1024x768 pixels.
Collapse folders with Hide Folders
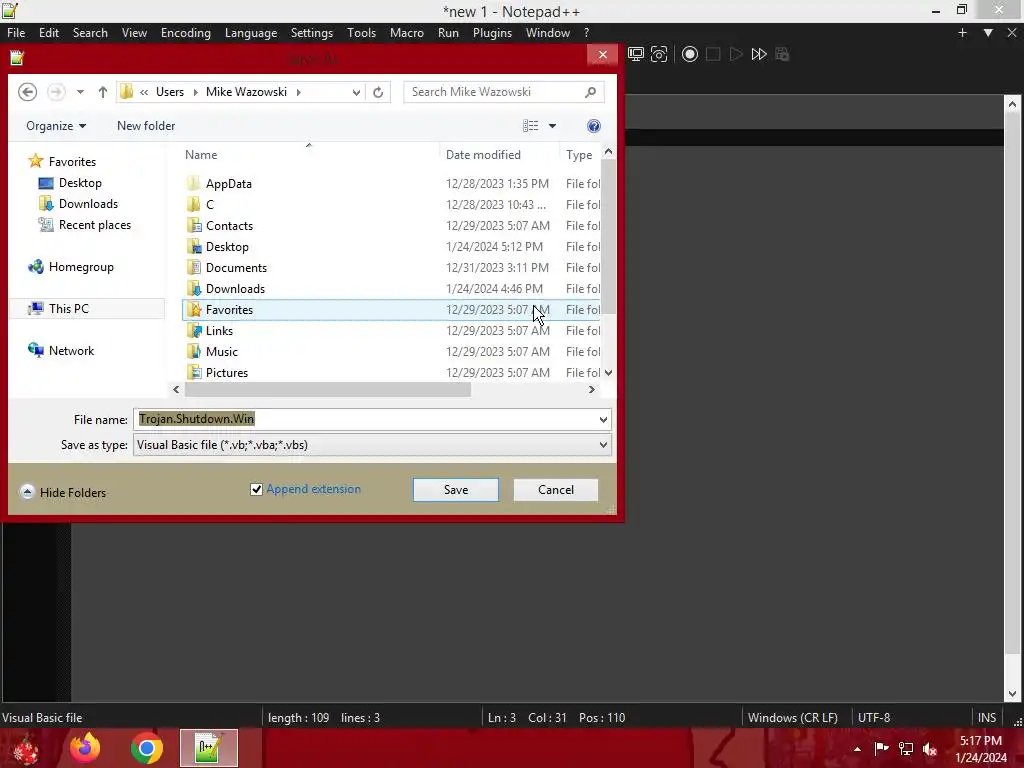point(63,492)
